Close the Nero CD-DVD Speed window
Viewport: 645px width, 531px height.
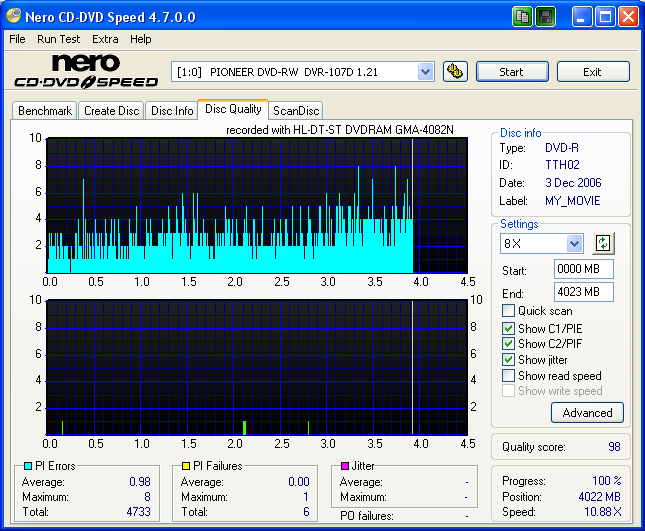point(629,17)
